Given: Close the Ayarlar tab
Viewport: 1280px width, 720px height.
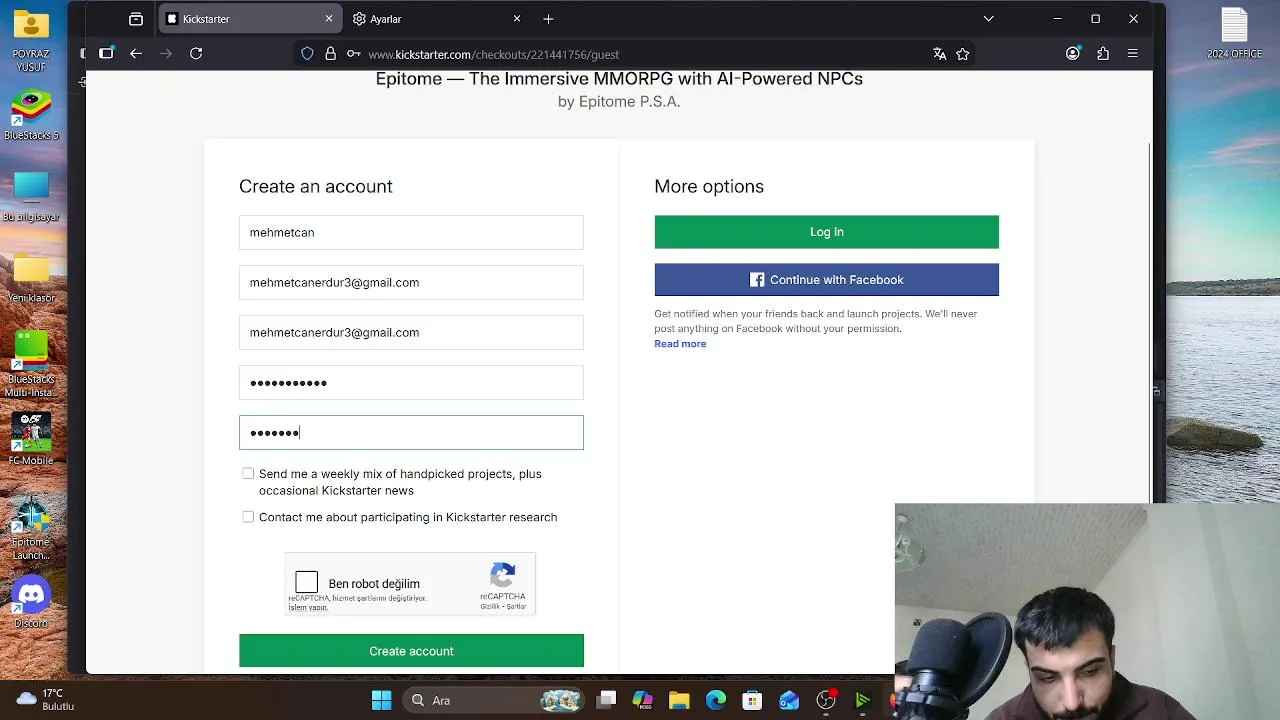Looking at the screenshot, I should tap(517, 19).
